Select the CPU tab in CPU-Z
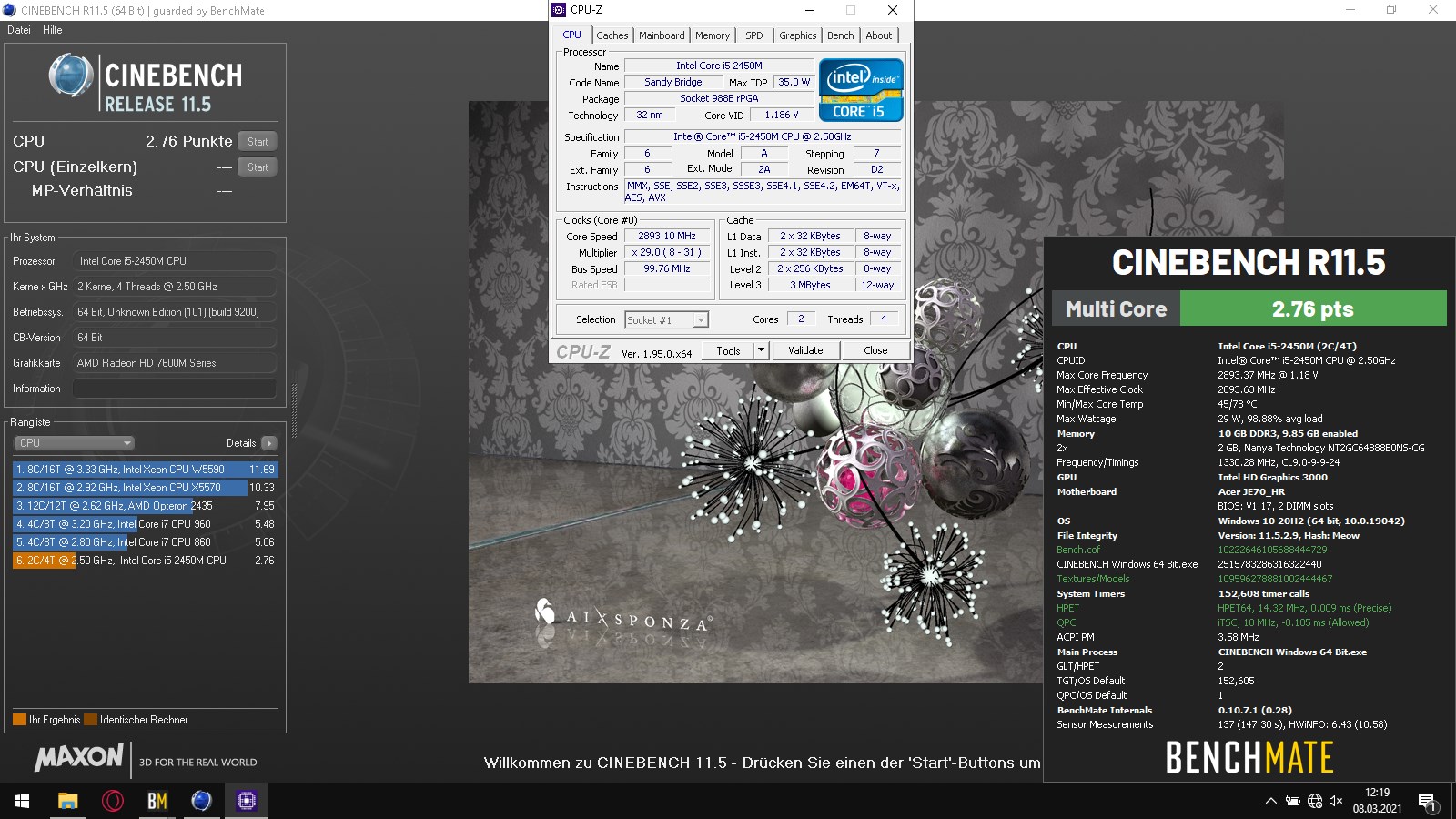The height and width of the screenshot is (819, 1456). point(571,35)
